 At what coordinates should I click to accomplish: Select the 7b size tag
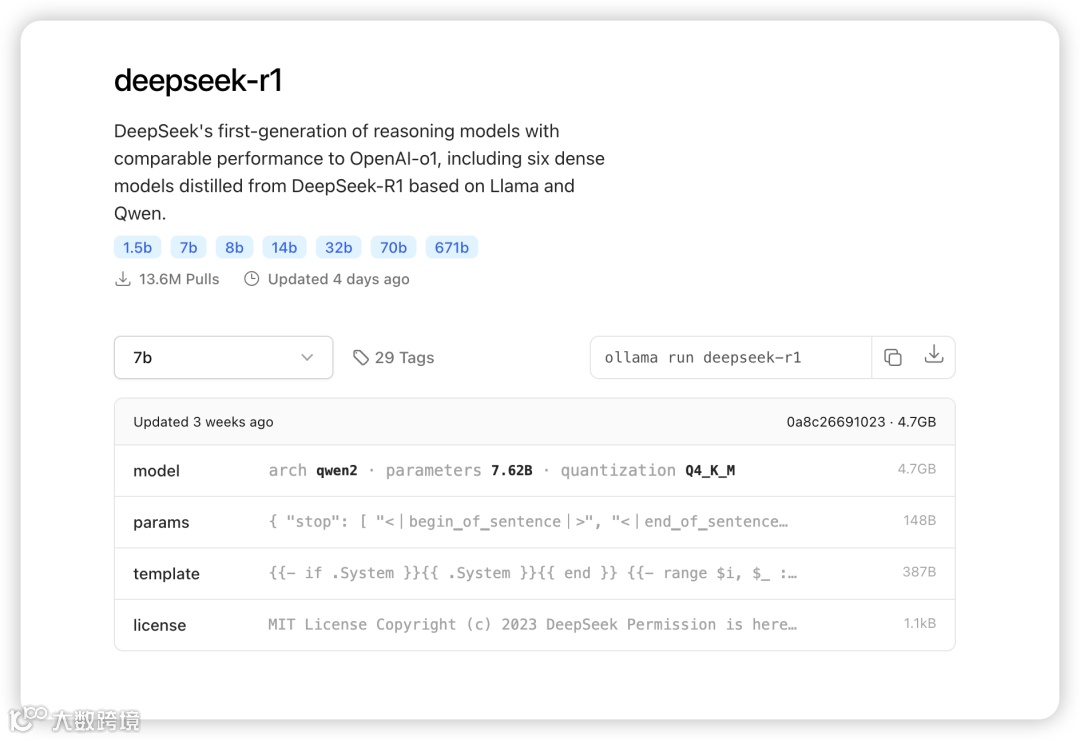pos(188,247)
